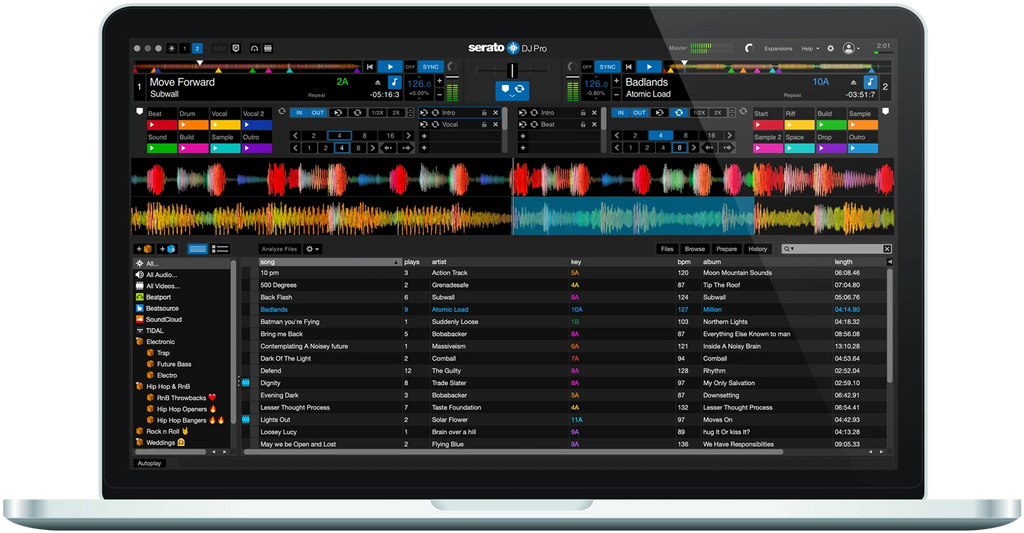Viewport: 1024px width, 533px height.
Task: Click the Analyze Files button
Action: [279, 249]
